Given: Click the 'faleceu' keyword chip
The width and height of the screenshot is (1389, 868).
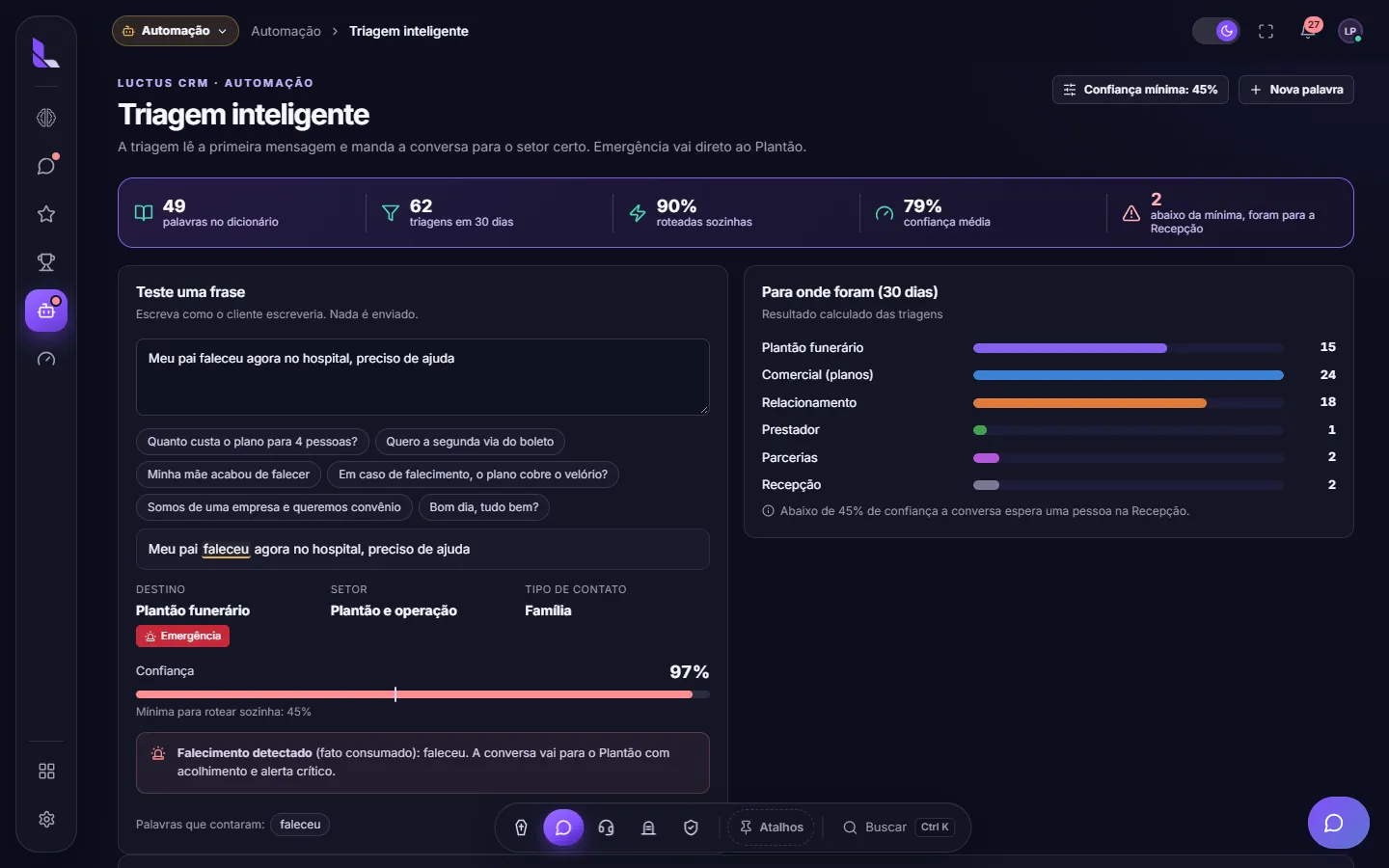Looking at the screenshot, I should click(x=300, y=825).
